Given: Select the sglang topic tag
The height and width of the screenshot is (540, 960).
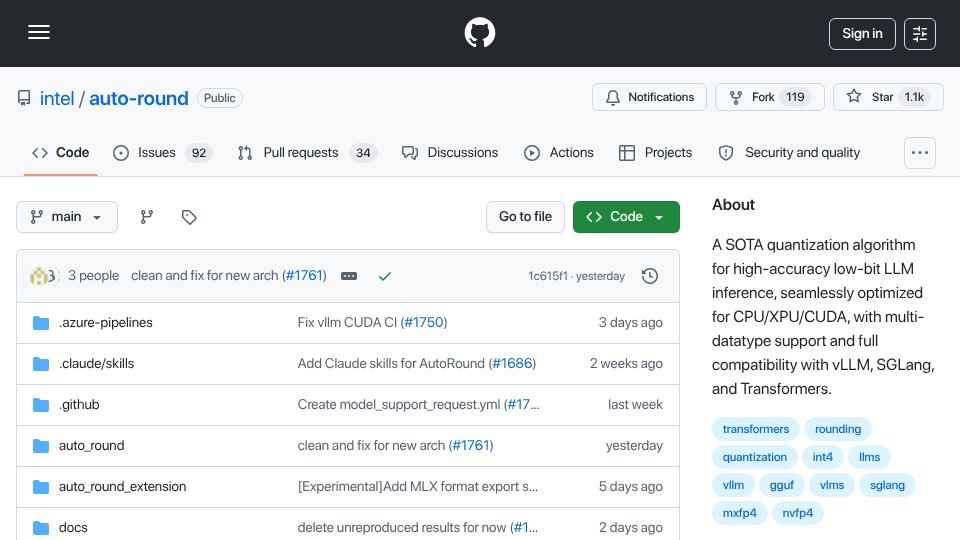Looking at the screenshot, I should point(887,486).
